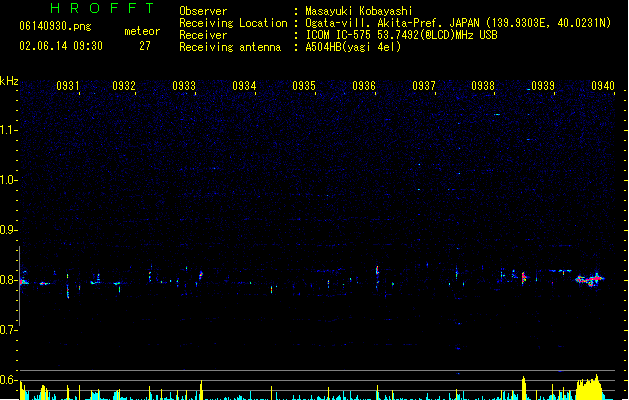Viewport: 629px width, 400px height.
Task: Click the 0.7 kHz frequency label
Action: (8, 330)
